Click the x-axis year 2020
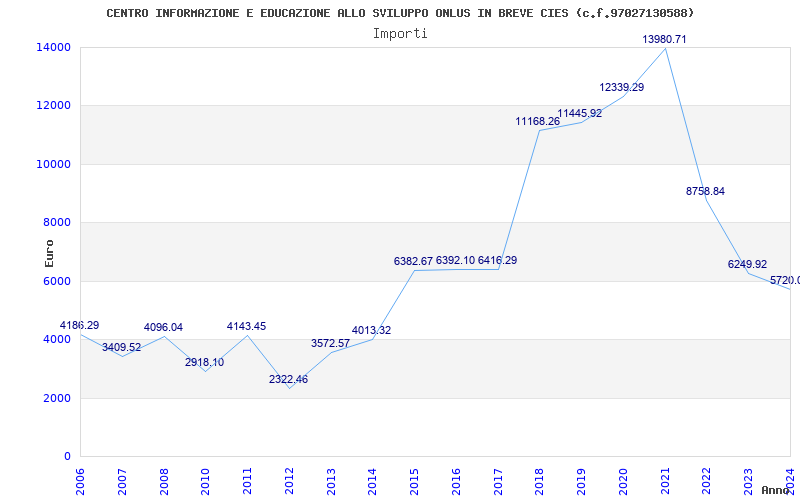The height and width of the screenshot is (500, 800). tap(623, 482)
